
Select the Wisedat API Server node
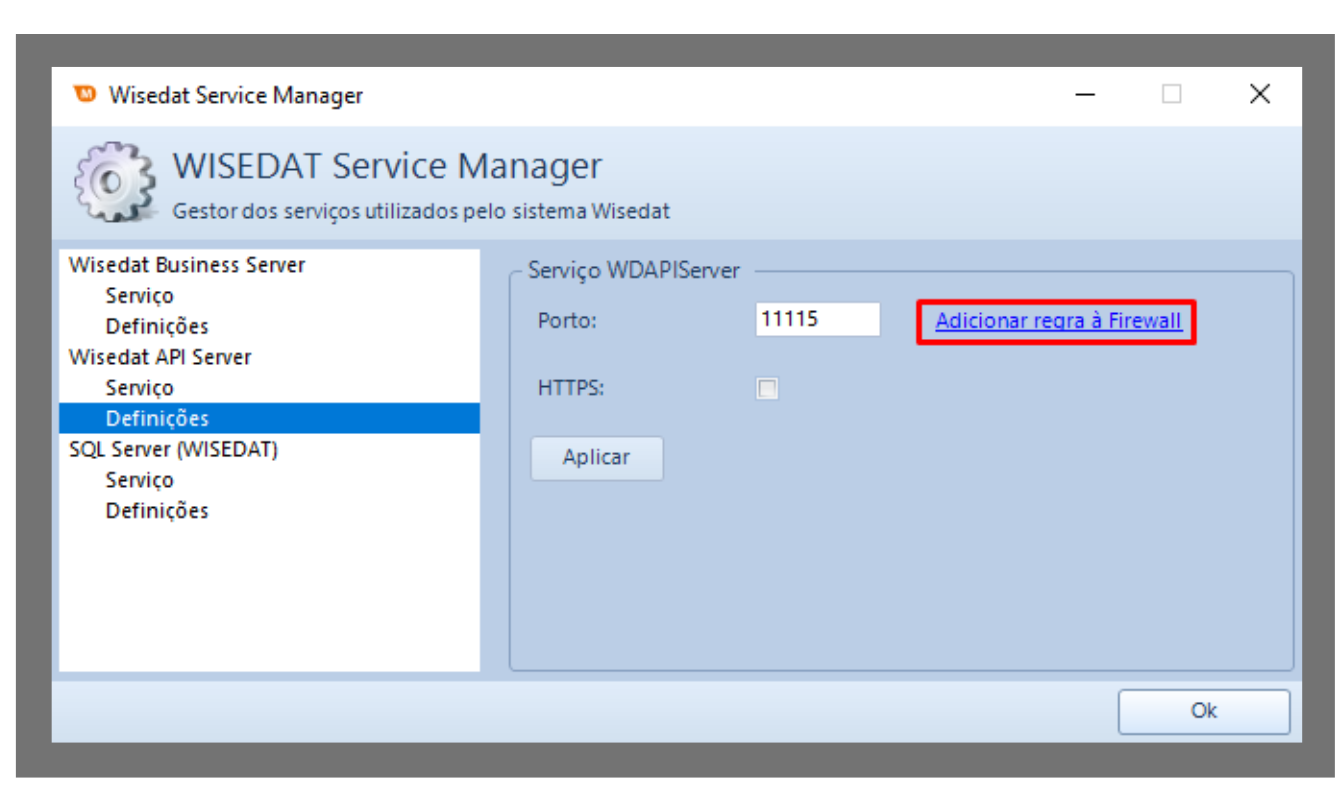(160, 357)
